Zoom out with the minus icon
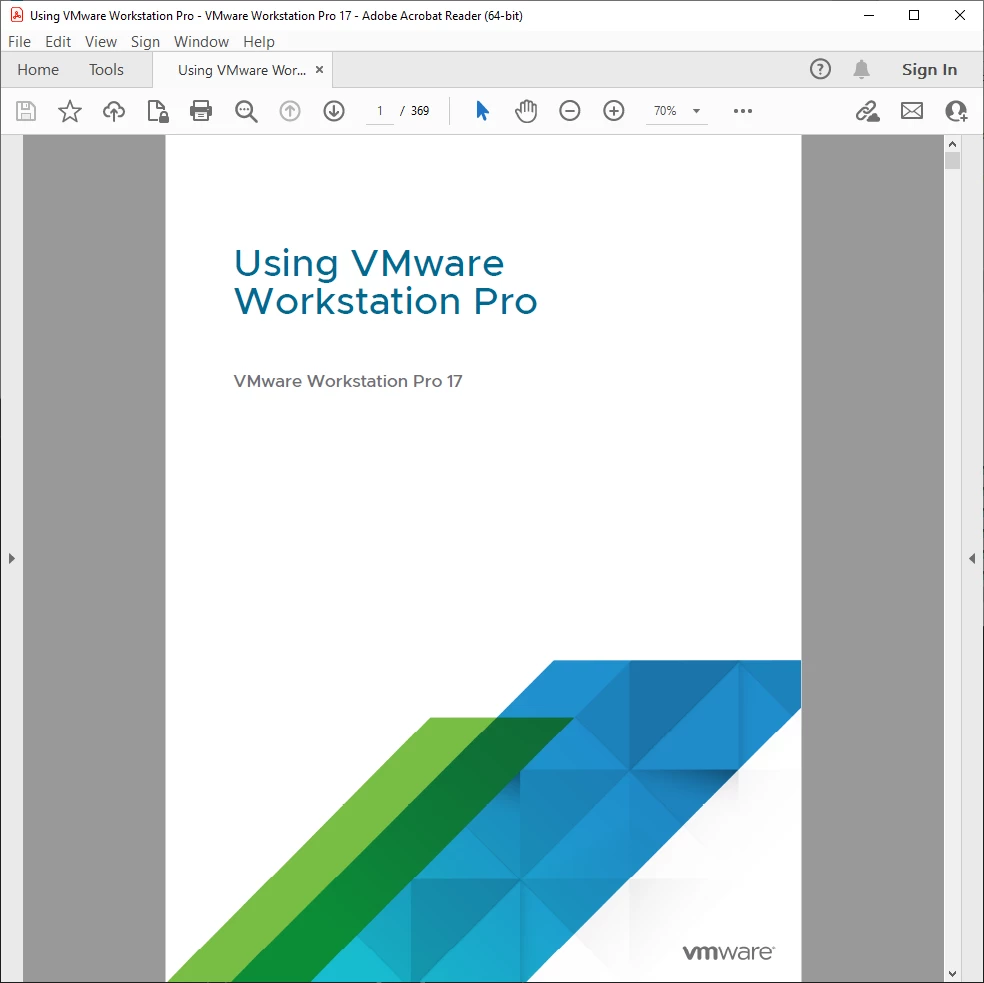This screenshot has height=983, width=984. tap(570, 111)
